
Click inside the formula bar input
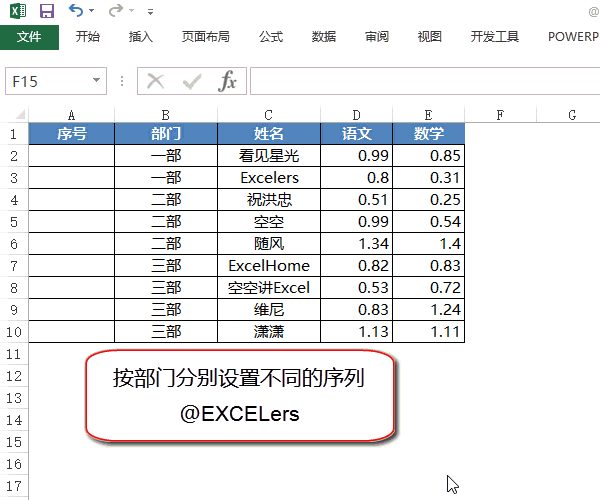(420, 81)
